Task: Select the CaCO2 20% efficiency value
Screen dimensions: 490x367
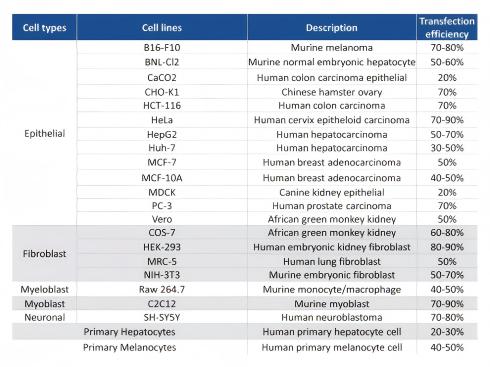Action: click(447, 78)
